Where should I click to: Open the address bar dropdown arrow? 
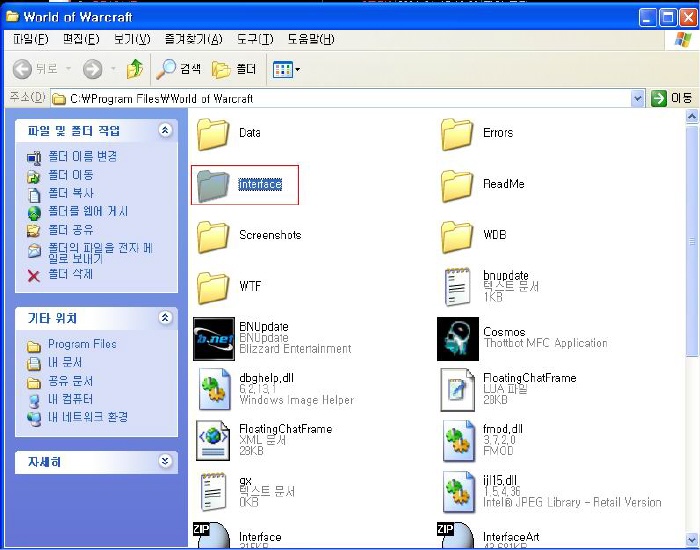pyautogui.click(x=638, y=98)
